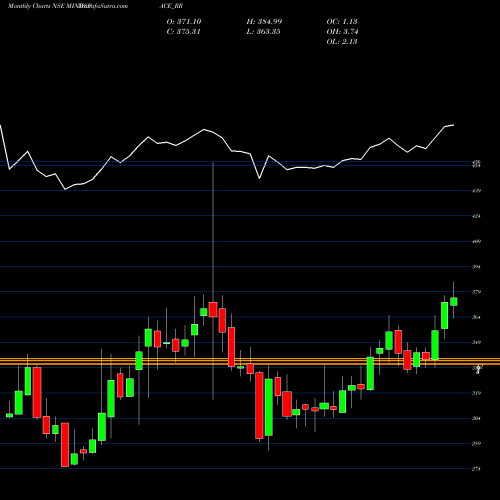Click the 364 price axis label

pos(476,317)
